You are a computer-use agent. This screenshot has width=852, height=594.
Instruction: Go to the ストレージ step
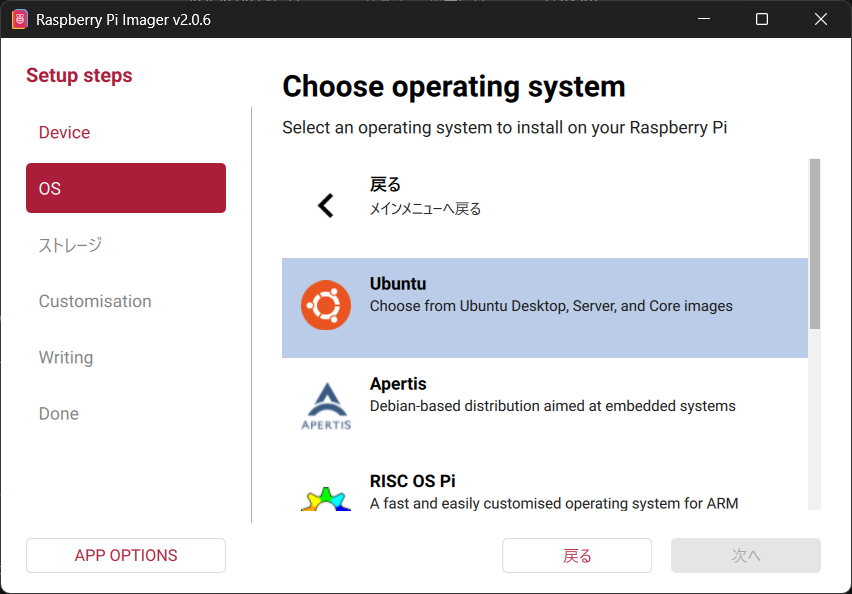(x=70, y=245)
